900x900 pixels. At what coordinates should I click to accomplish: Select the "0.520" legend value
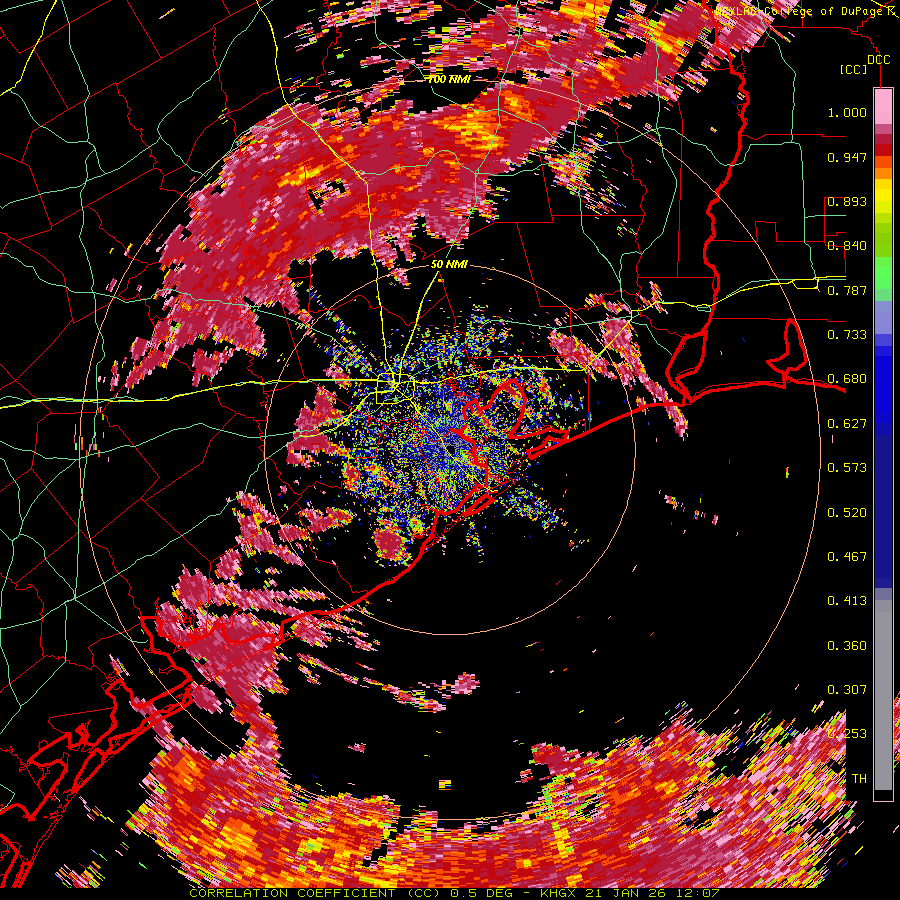(x=847, y=513)
